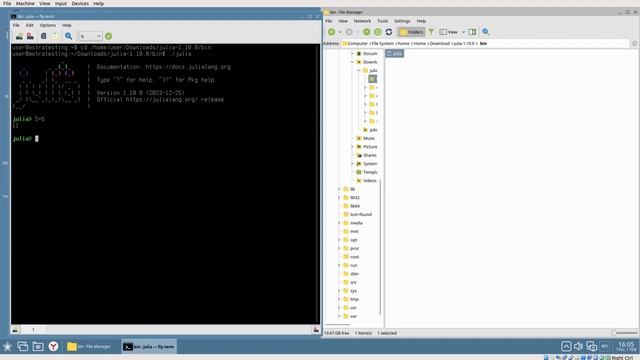Open the Network menu
The image size is (640, 360).
362,21
